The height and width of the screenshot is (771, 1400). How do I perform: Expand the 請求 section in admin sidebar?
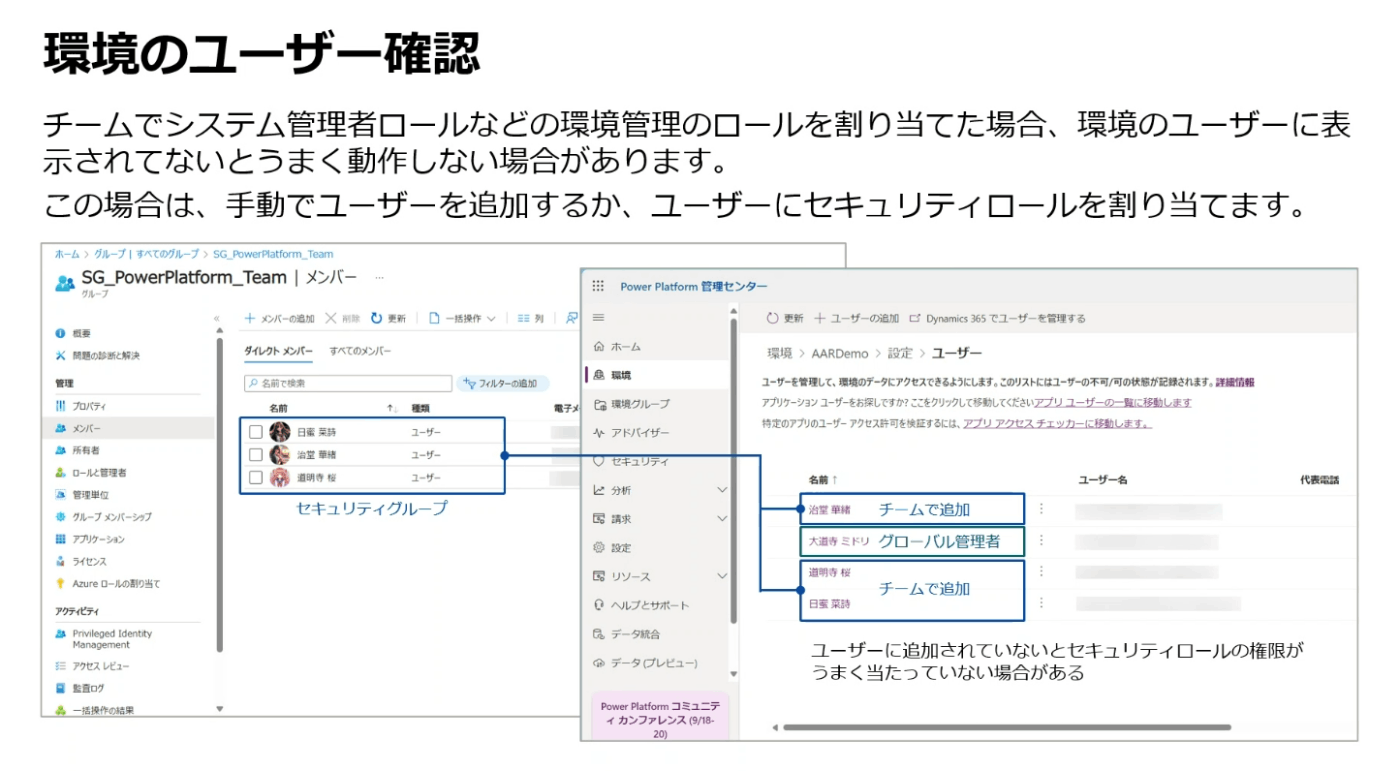click(x=722, y=519)
